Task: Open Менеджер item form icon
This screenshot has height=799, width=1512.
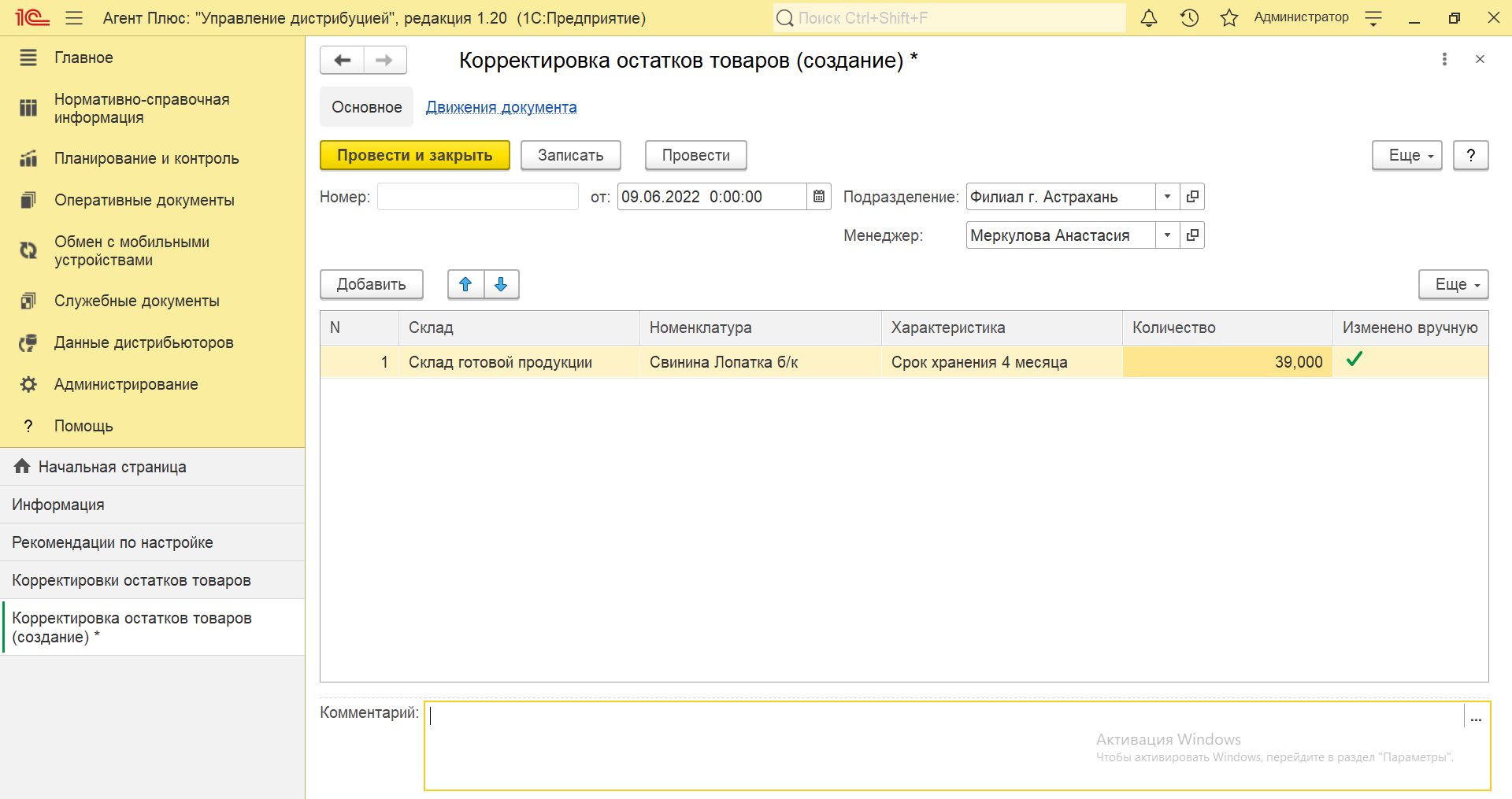Action: click(x=1192, y=235)
